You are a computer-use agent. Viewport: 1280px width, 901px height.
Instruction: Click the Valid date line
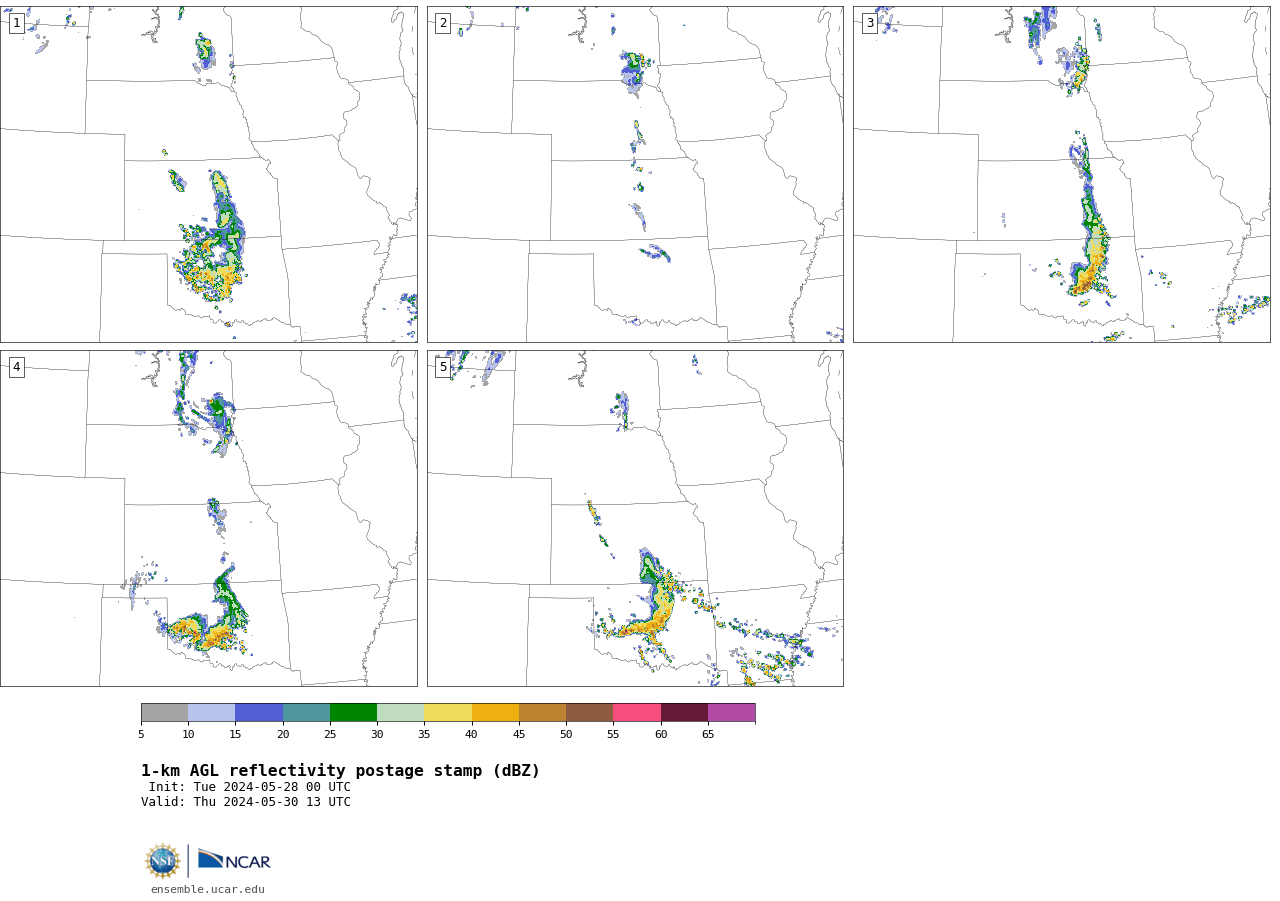(246, 802)
